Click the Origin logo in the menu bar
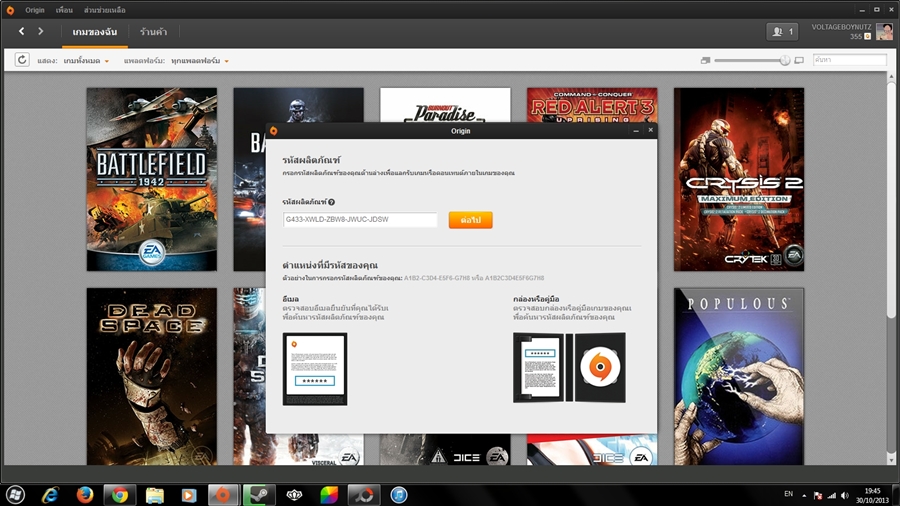Screen dimensions: 900x506 (10, 10)
